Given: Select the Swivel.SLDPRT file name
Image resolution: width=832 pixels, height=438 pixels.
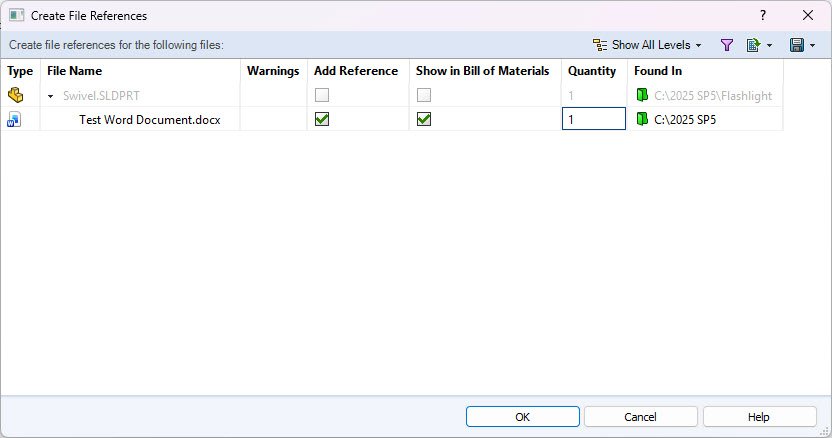Looking at the screenshot, I should 101,96.
